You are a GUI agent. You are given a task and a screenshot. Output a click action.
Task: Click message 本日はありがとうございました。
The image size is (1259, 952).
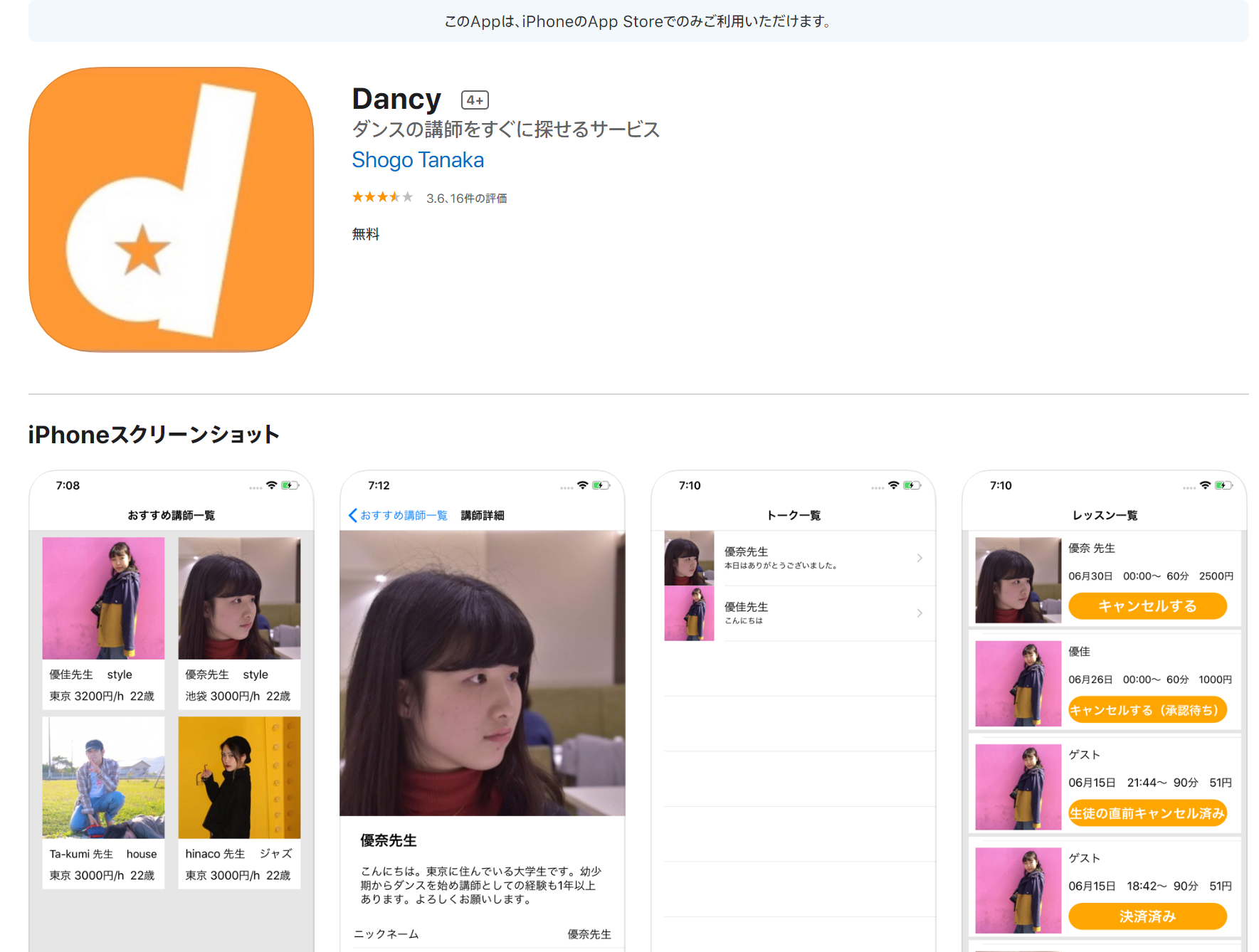[x=781, y=566]
